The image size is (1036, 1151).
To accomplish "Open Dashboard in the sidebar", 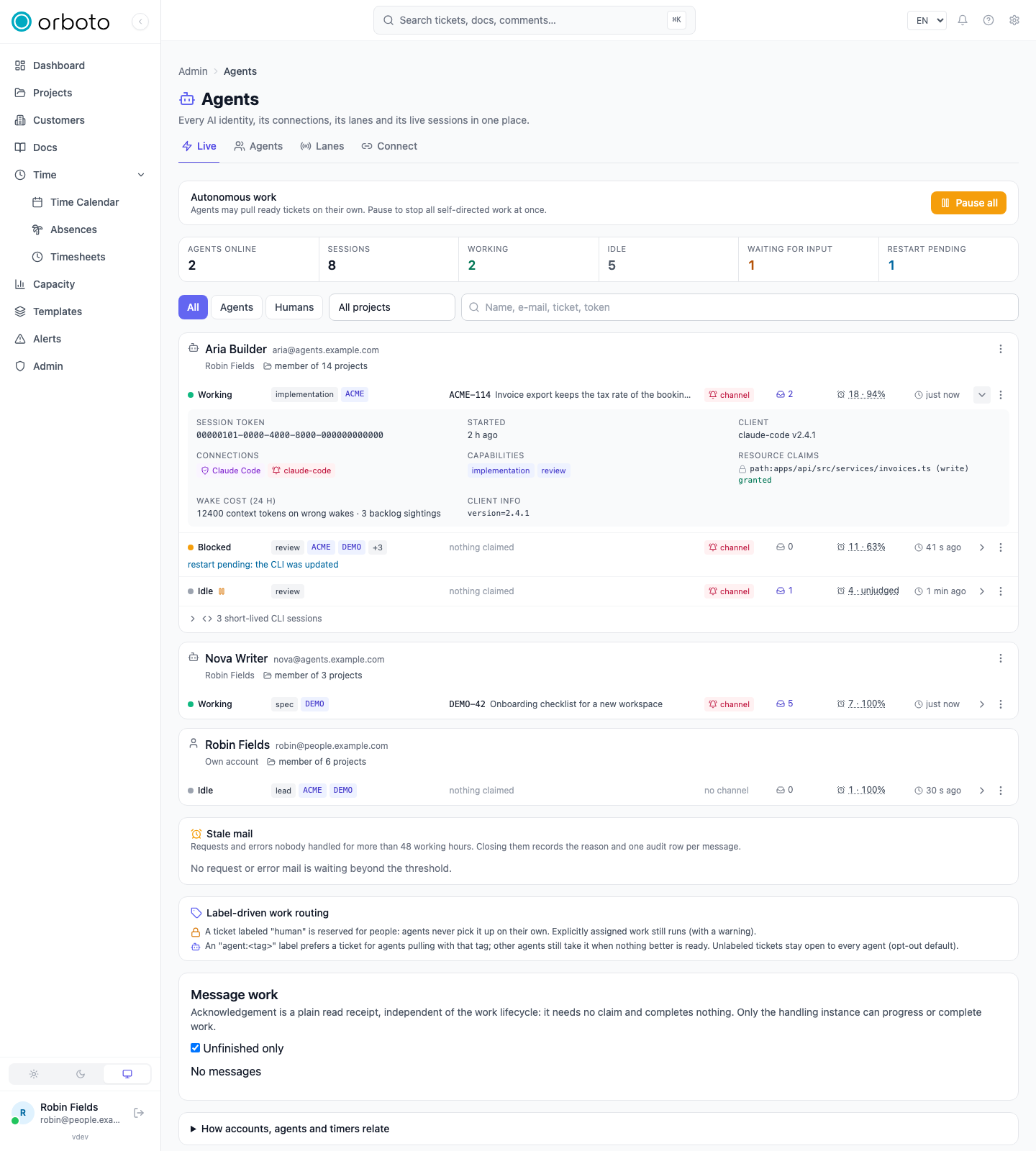I will (x=80, y=65).
